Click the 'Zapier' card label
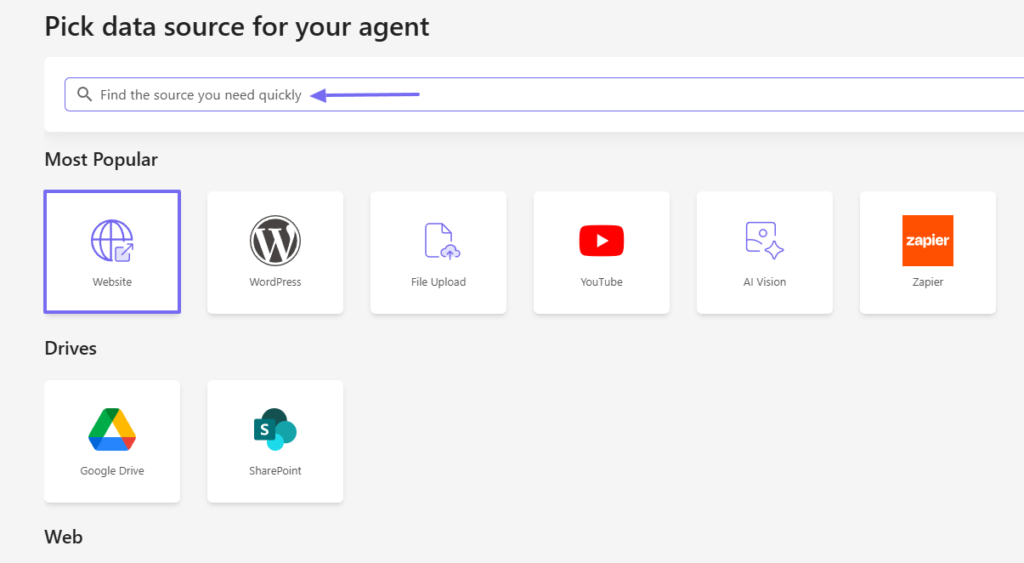The width and height of the screenshot is (1024, 563). point(927,282)
